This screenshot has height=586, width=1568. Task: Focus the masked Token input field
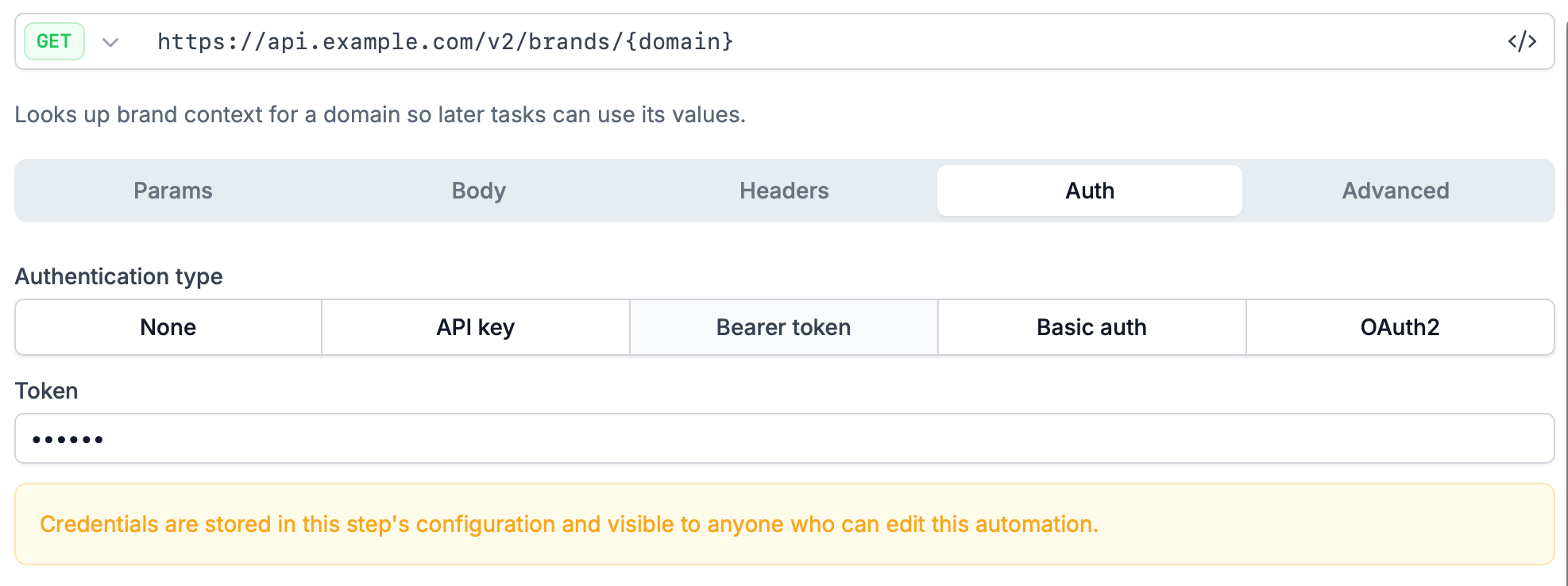(x=785, y=438)
